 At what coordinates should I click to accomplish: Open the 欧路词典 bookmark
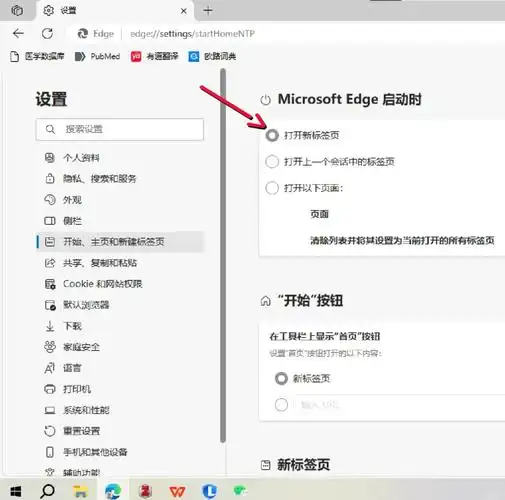tap(212, 56)
